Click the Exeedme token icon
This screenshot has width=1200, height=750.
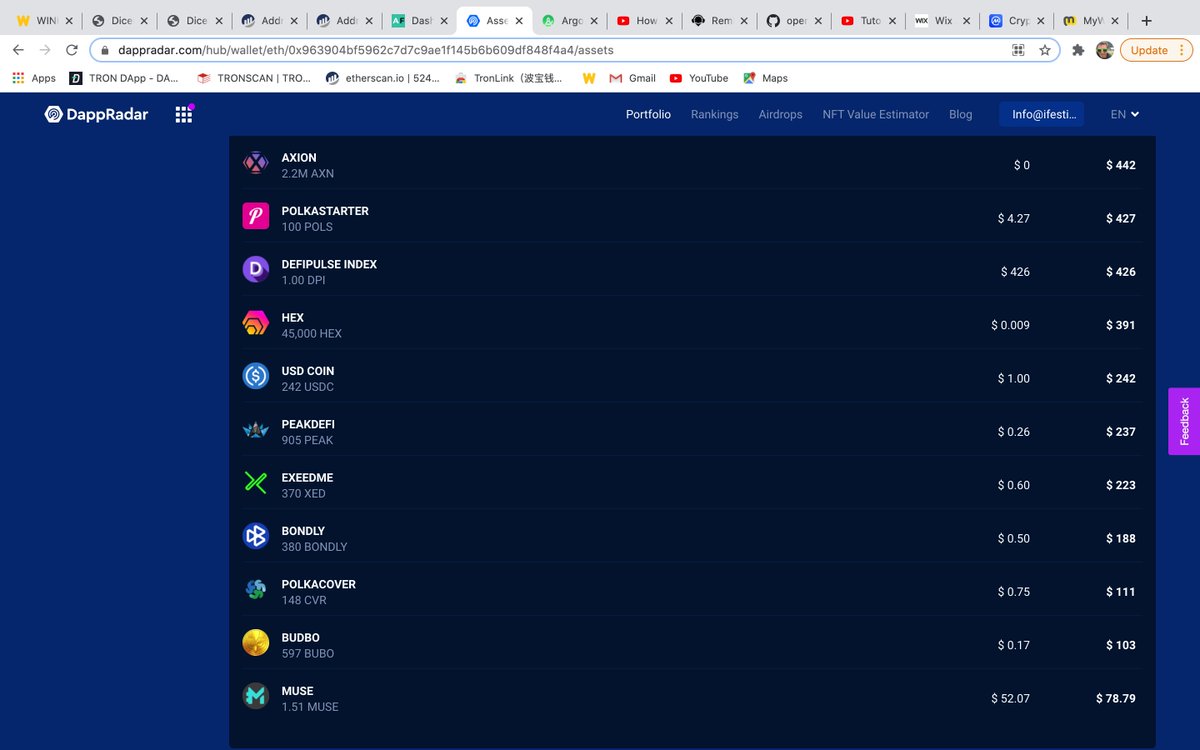[256, 483]
